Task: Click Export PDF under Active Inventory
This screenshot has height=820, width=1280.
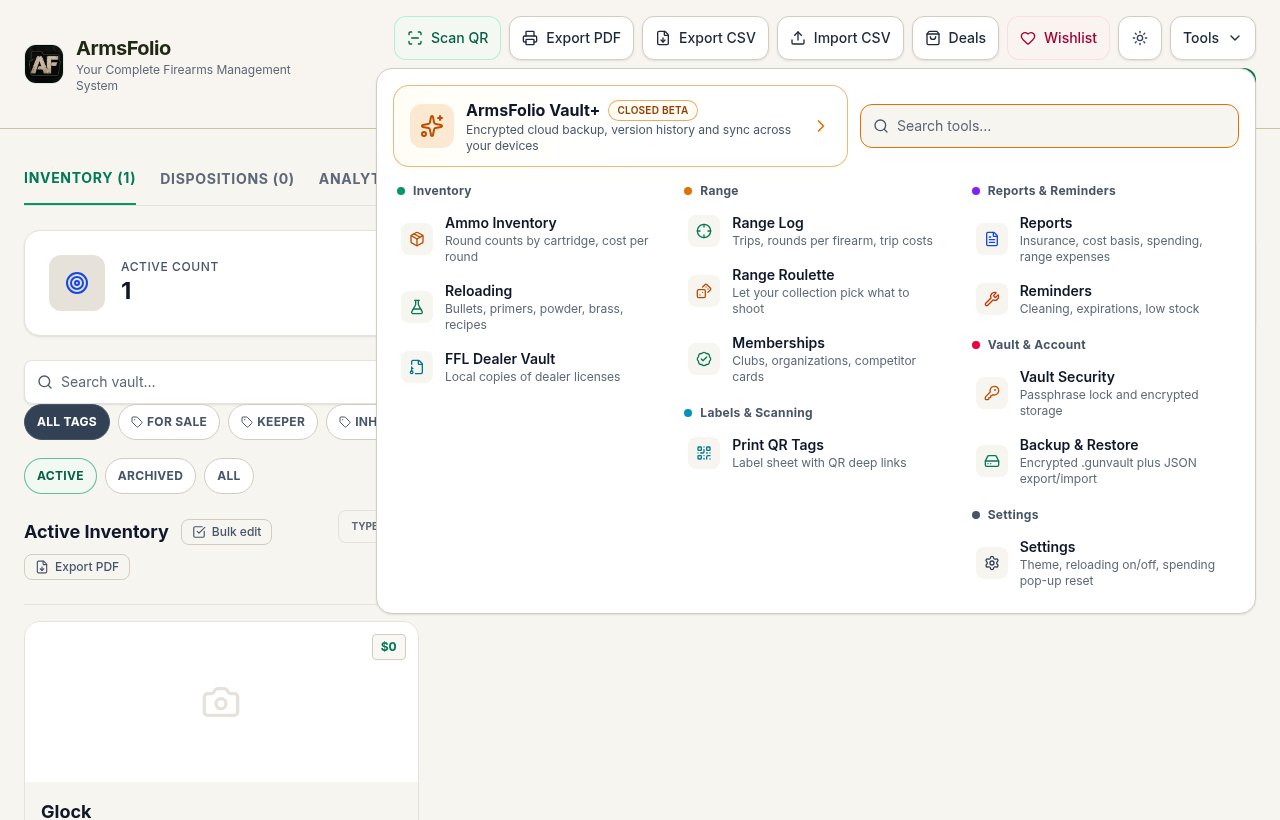Action: pos(77,567)
